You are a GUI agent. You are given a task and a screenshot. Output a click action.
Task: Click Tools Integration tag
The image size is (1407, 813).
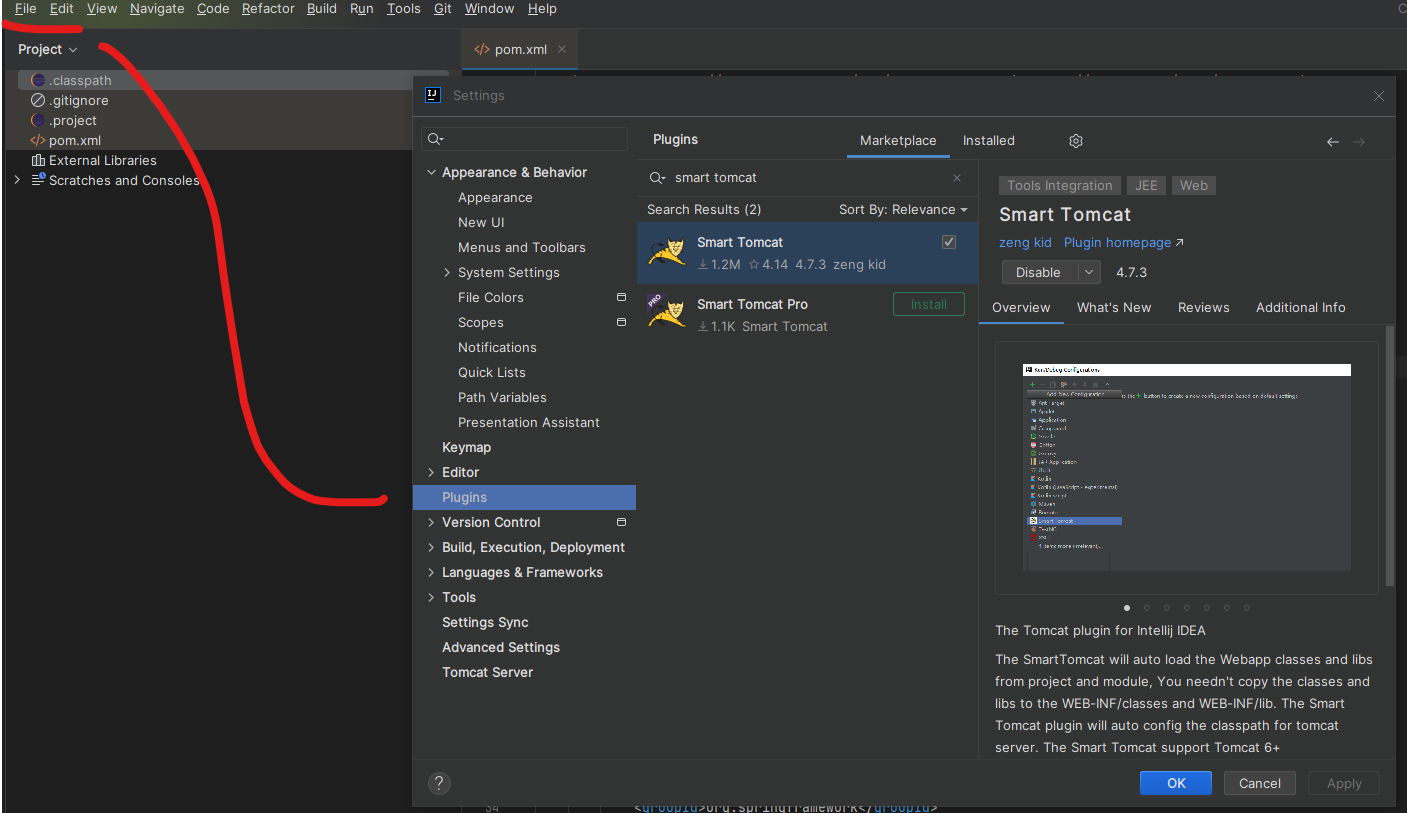pyautogui.click(x=1059, y=185)
